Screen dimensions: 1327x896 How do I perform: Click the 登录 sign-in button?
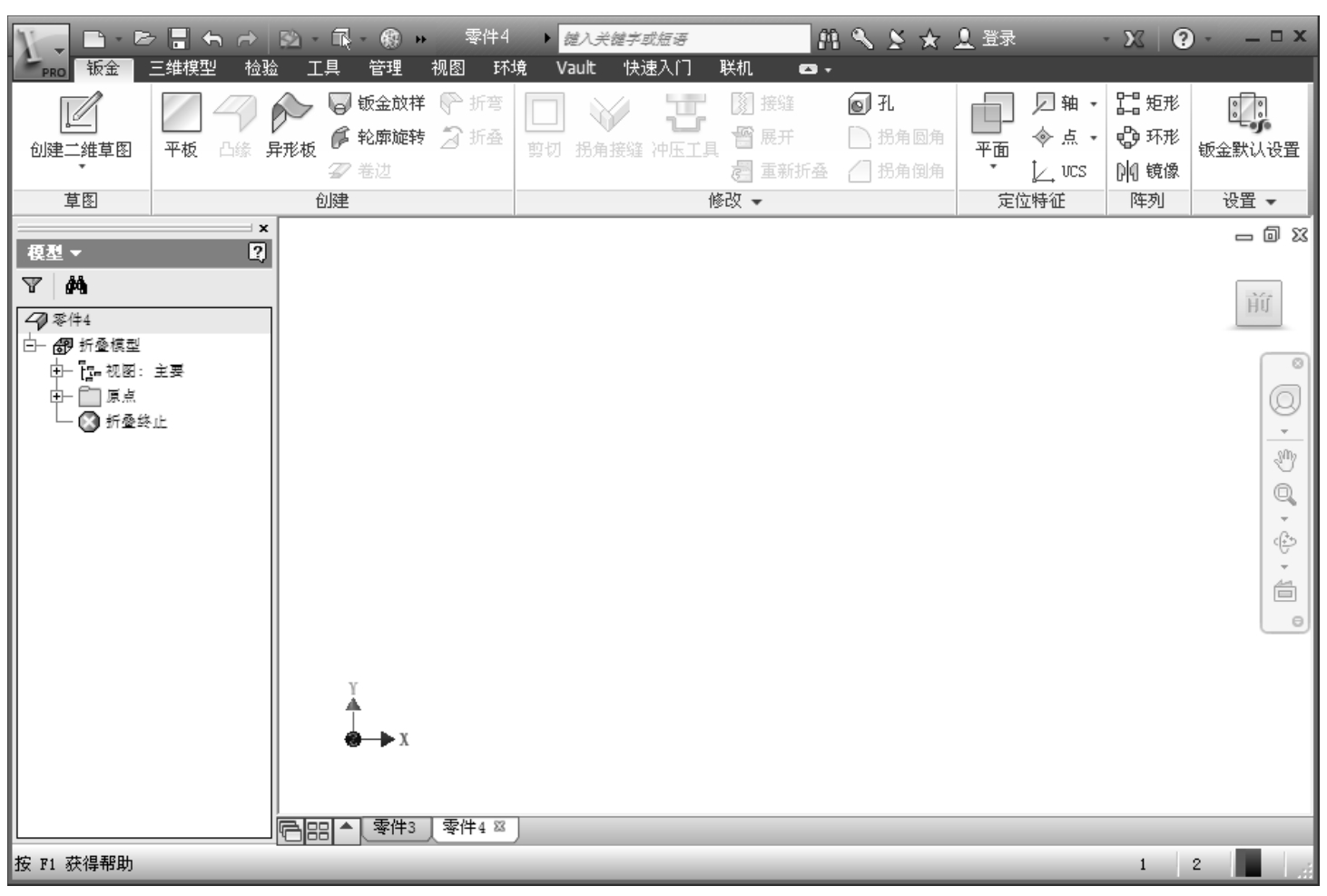(987, 38)
